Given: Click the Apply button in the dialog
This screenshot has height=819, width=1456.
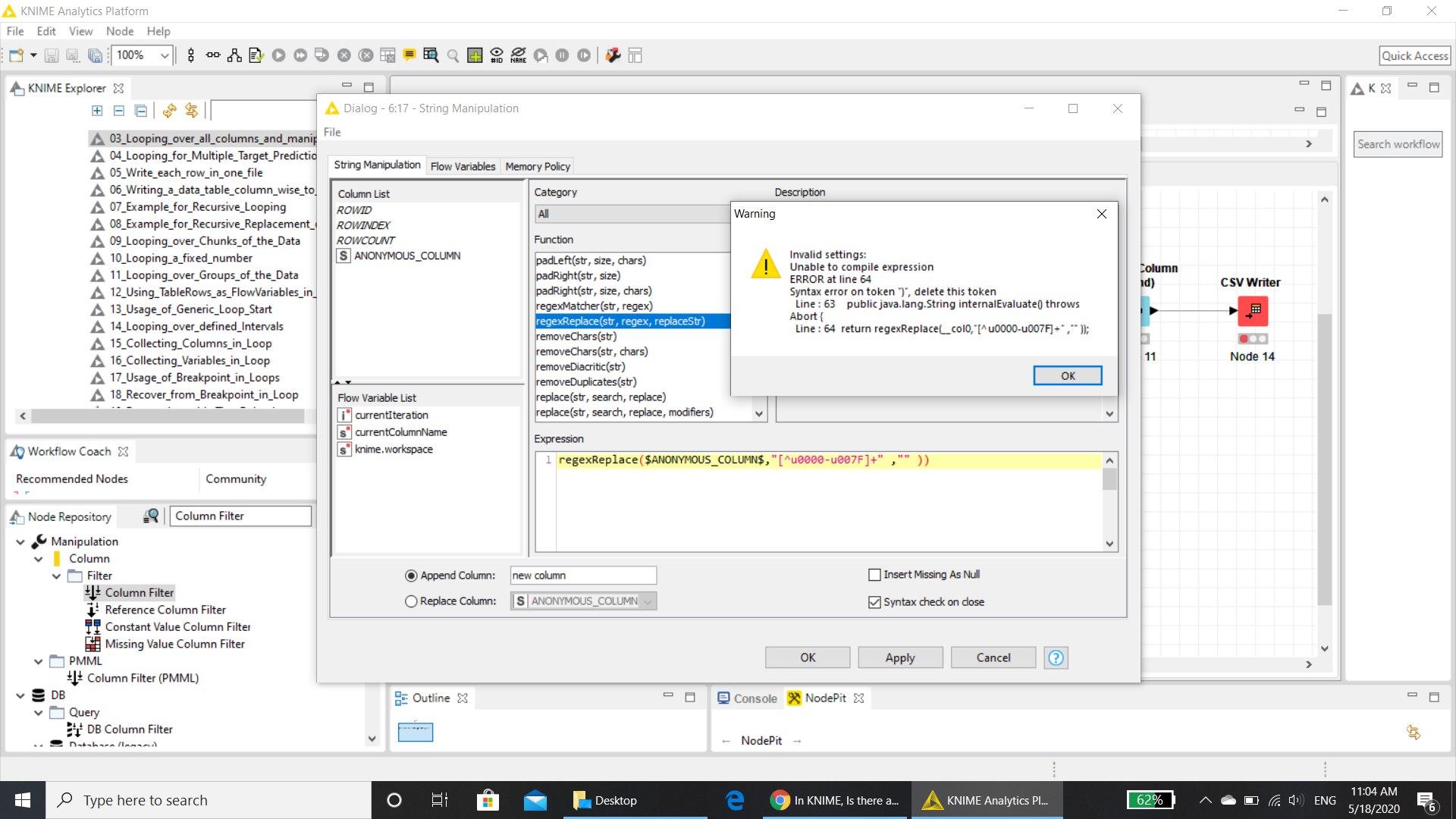Looking at the screenshot, I should coord(899,657).
